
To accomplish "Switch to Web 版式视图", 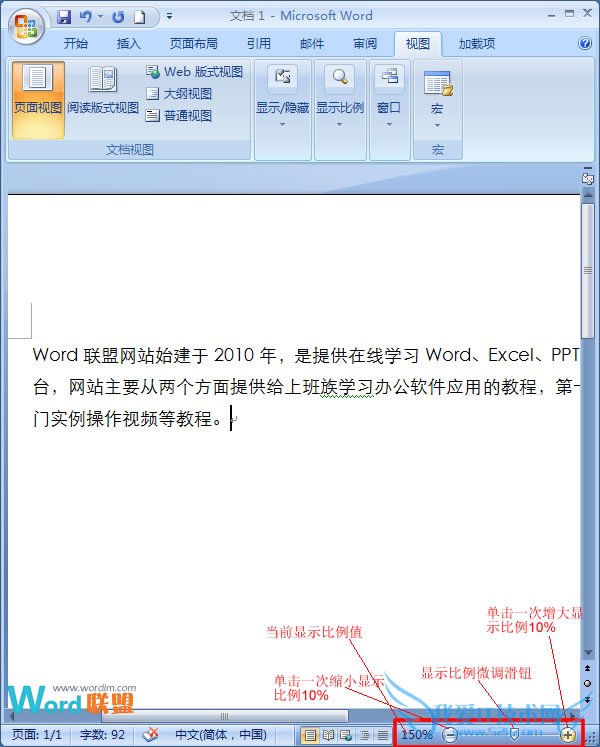I will (194, 72).
